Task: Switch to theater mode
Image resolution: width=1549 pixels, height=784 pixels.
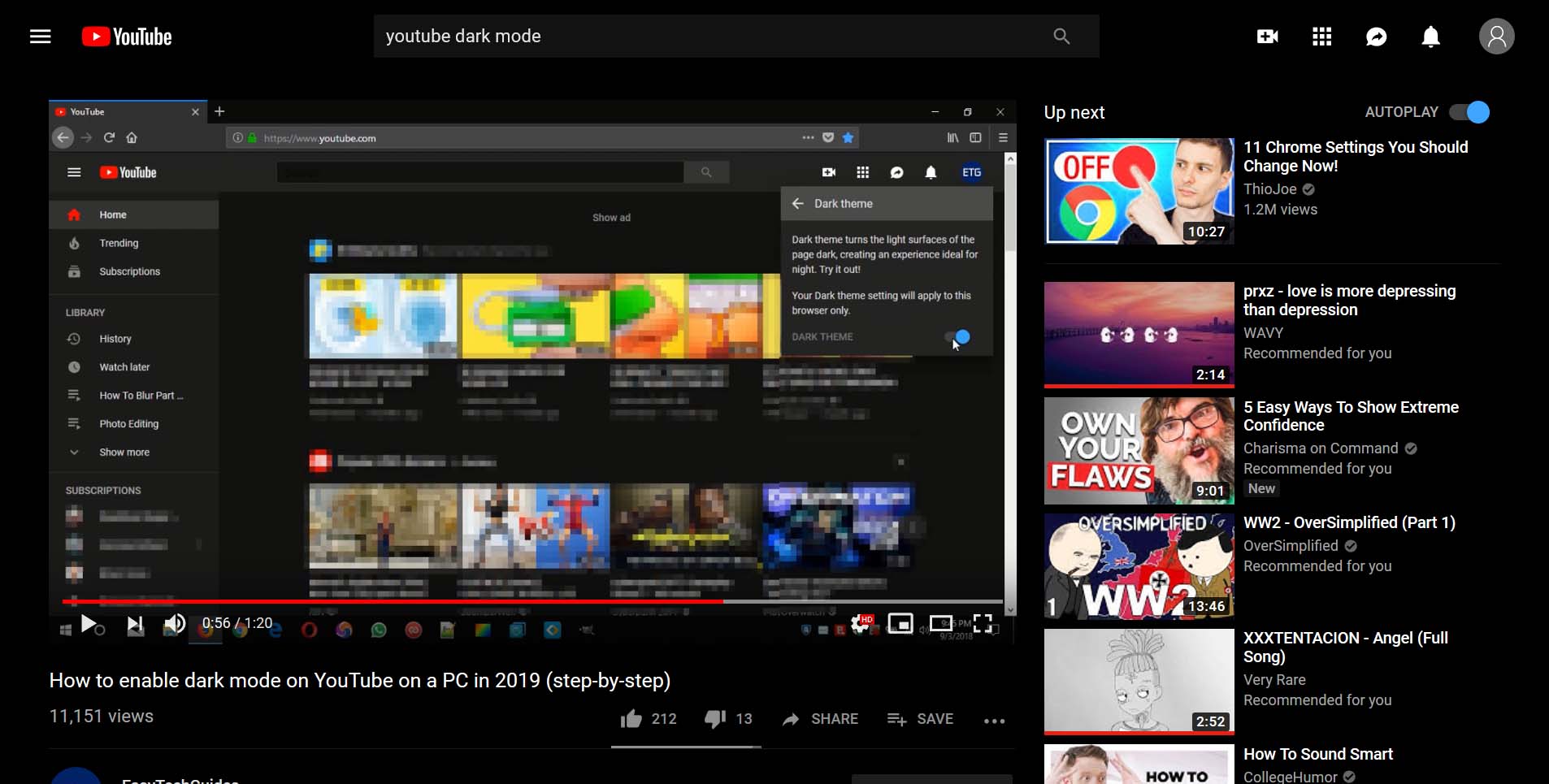Action: click(x=942, y=623)
